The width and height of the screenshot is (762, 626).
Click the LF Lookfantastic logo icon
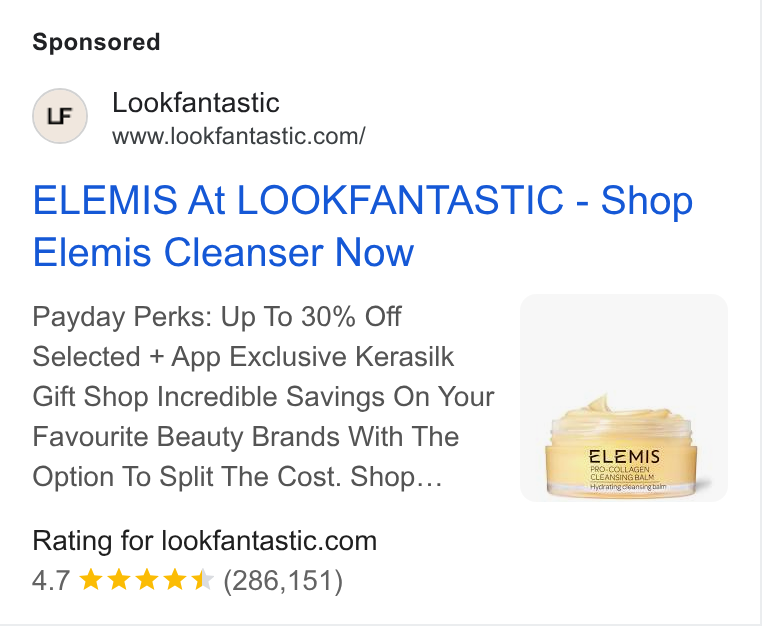click(60, 116)
